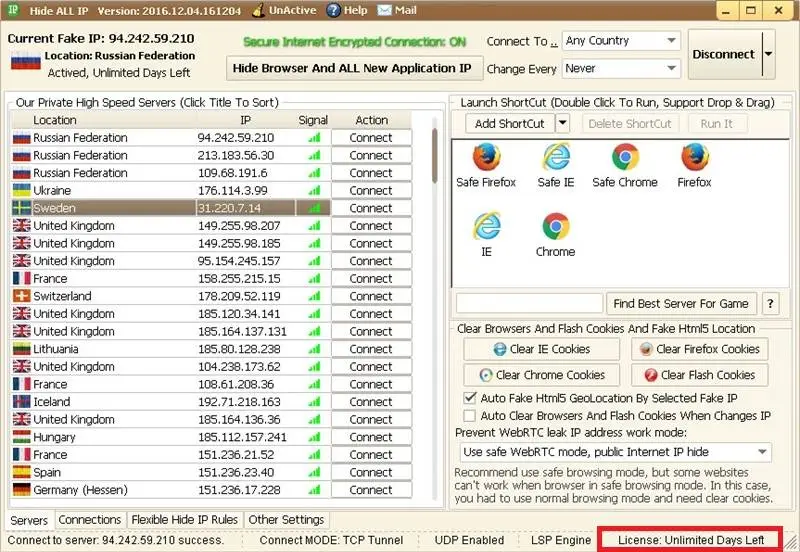
Task: Select the Hungary row location text
Action: pos(54,437)
